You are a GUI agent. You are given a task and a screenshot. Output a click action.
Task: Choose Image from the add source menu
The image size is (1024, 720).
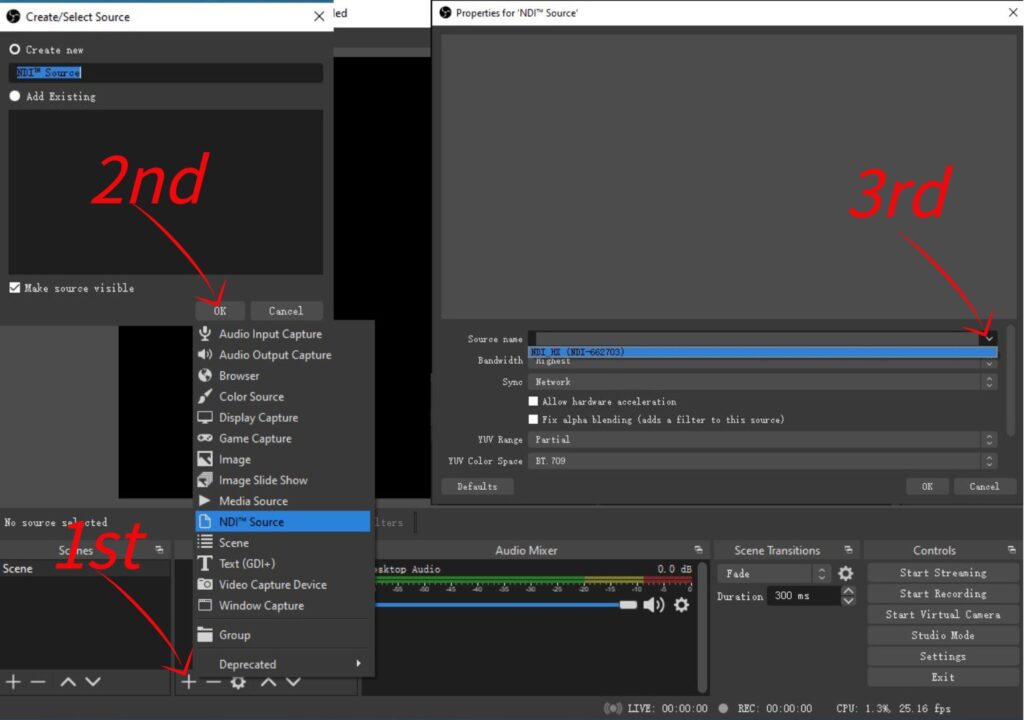(283, 459)
